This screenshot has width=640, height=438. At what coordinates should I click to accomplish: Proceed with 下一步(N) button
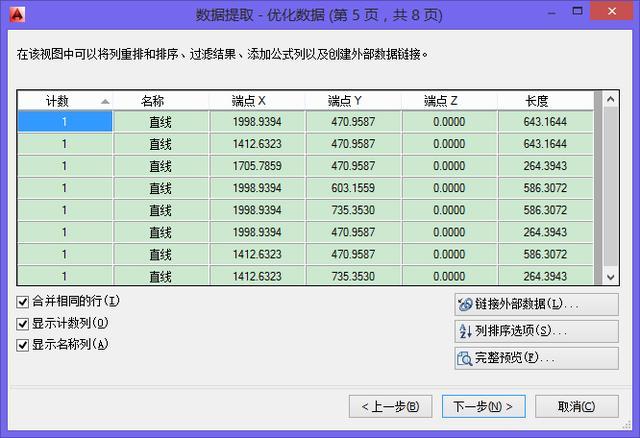(x=484, y=407)
